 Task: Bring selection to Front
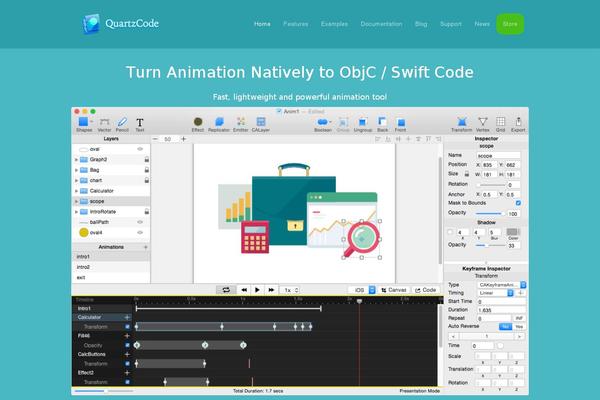pos(401,122)
